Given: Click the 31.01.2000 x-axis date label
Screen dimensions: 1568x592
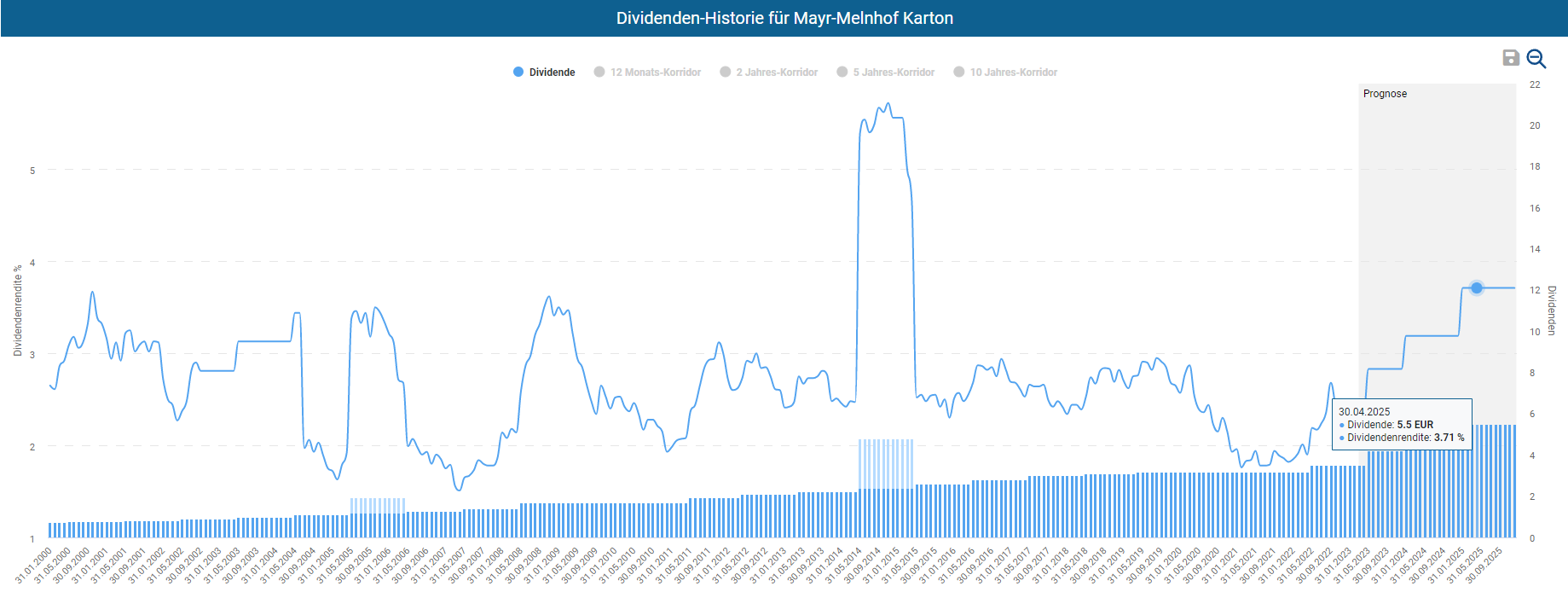Looking at the screenshot, I should point(34,565).
